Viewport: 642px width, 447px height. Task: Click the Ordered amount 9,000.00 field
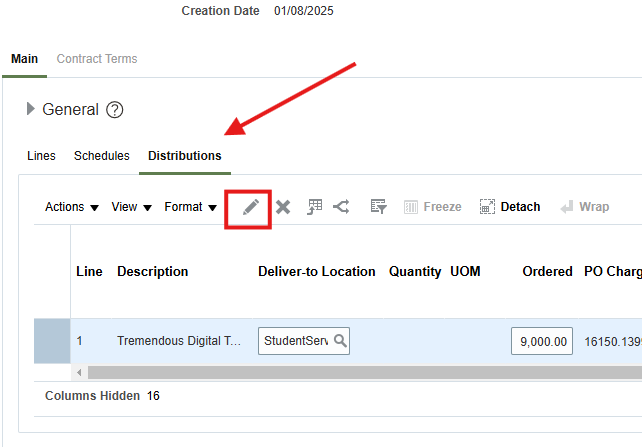click(x=542, y=341)
